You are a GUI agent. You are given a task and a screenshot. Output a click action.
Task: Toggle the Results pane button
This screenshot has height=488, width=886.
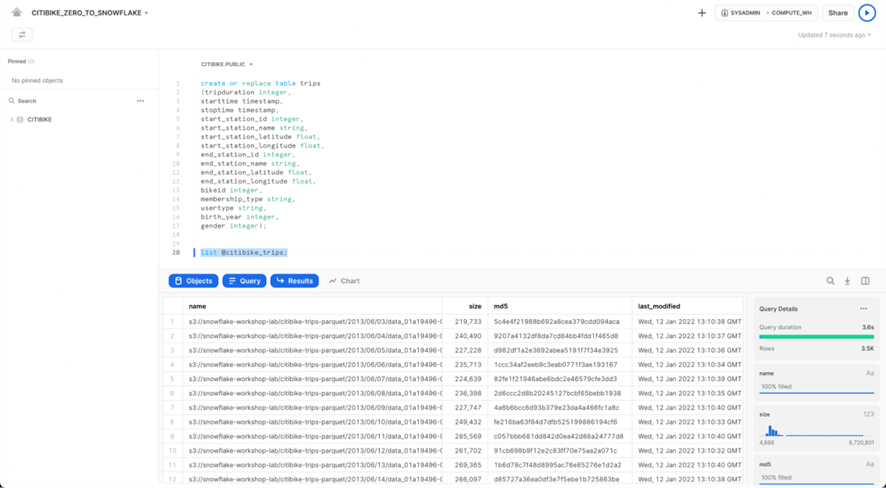(x=294, y=281)
